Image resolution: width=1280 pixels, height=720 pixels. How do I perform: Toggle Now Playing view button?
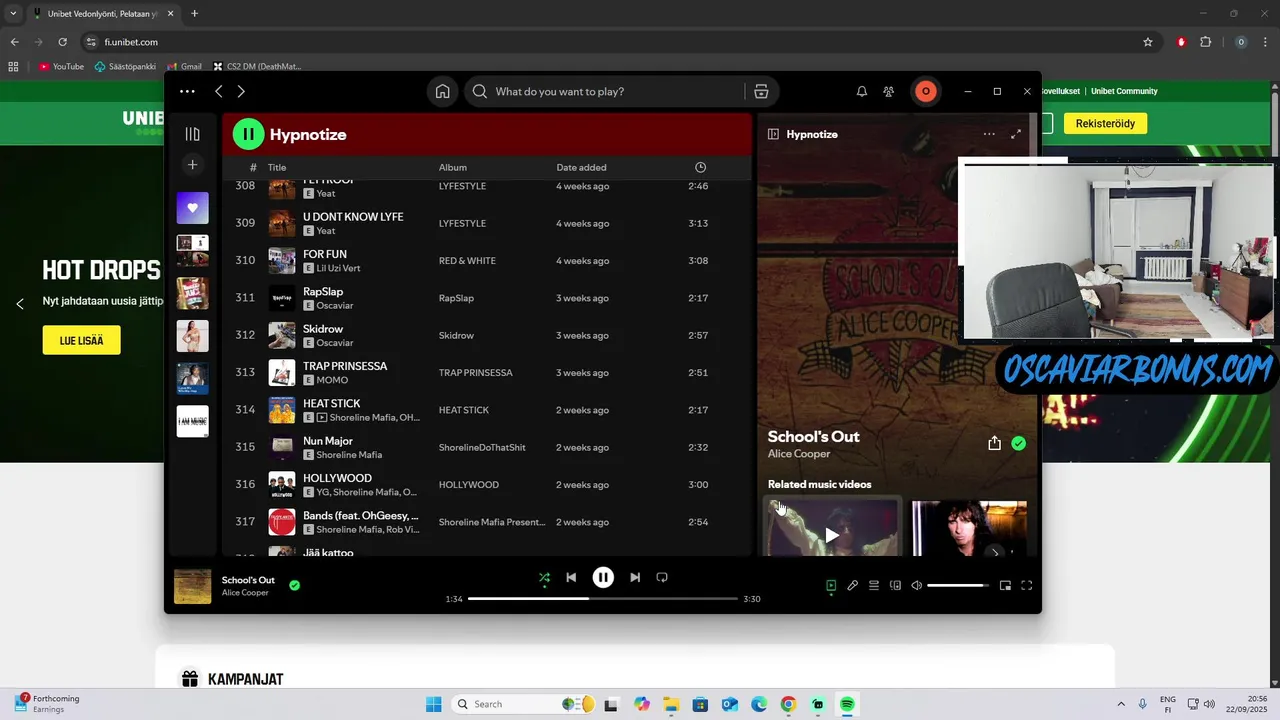[831, 586]
